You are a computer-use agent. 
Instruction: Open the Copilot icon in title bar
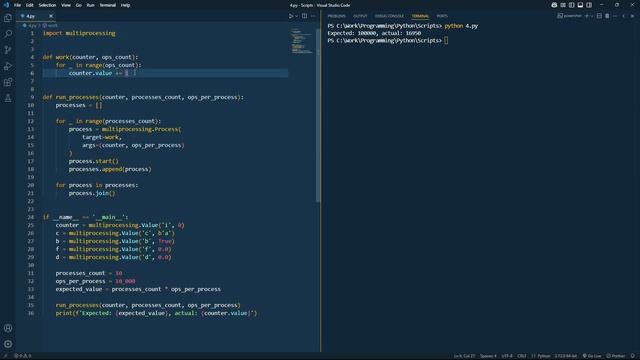[554, 5]
